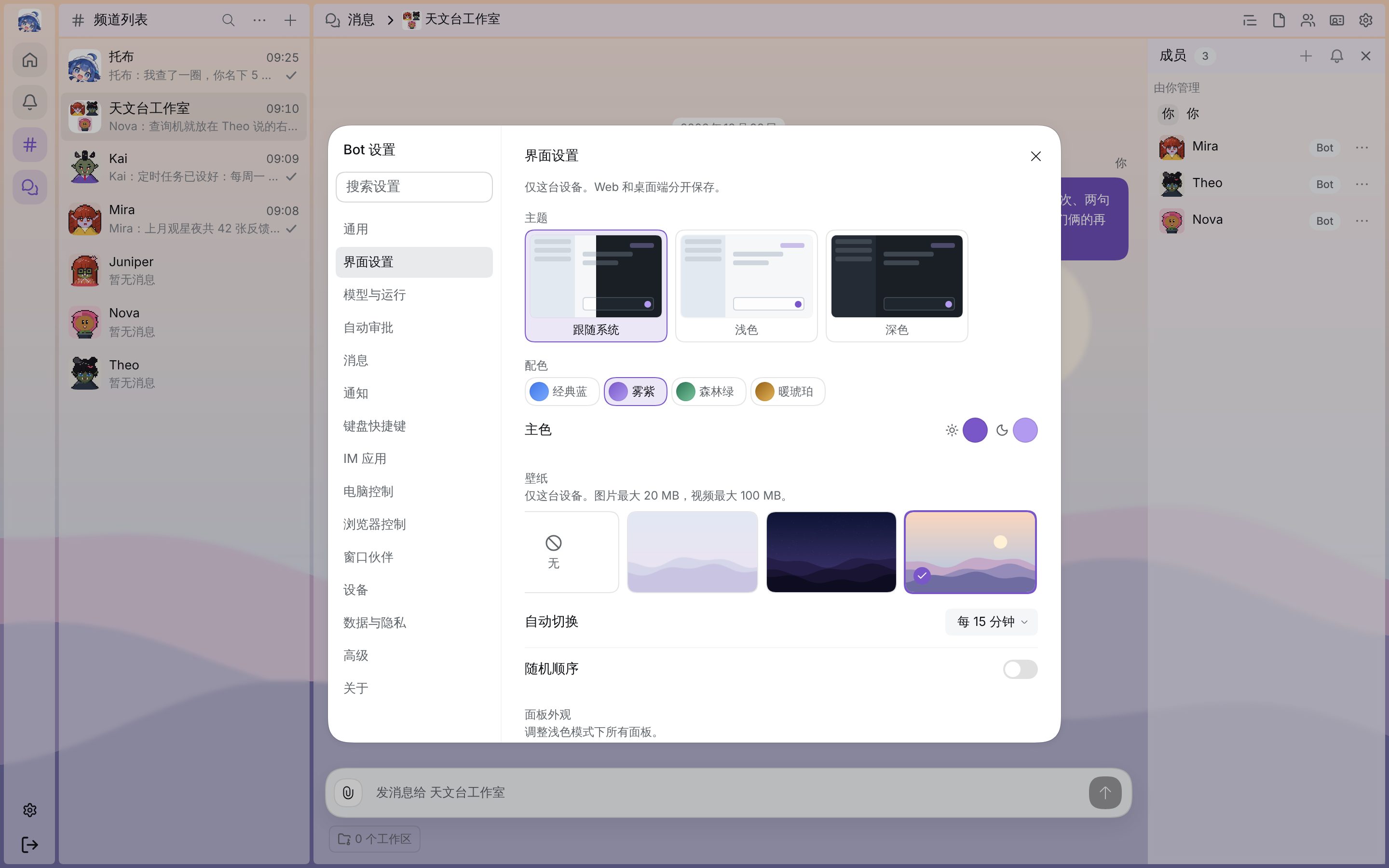This screenshot has width=1389, height=868.
Task: Select the 浅色 theme card
Action: coord(746,286)
